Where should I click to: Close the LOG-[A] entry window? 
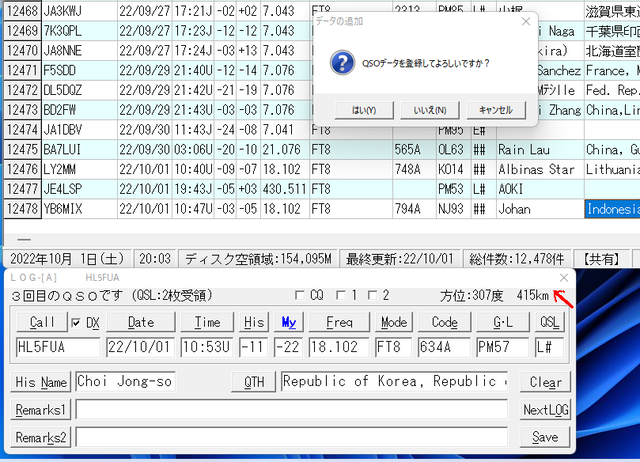564,278
